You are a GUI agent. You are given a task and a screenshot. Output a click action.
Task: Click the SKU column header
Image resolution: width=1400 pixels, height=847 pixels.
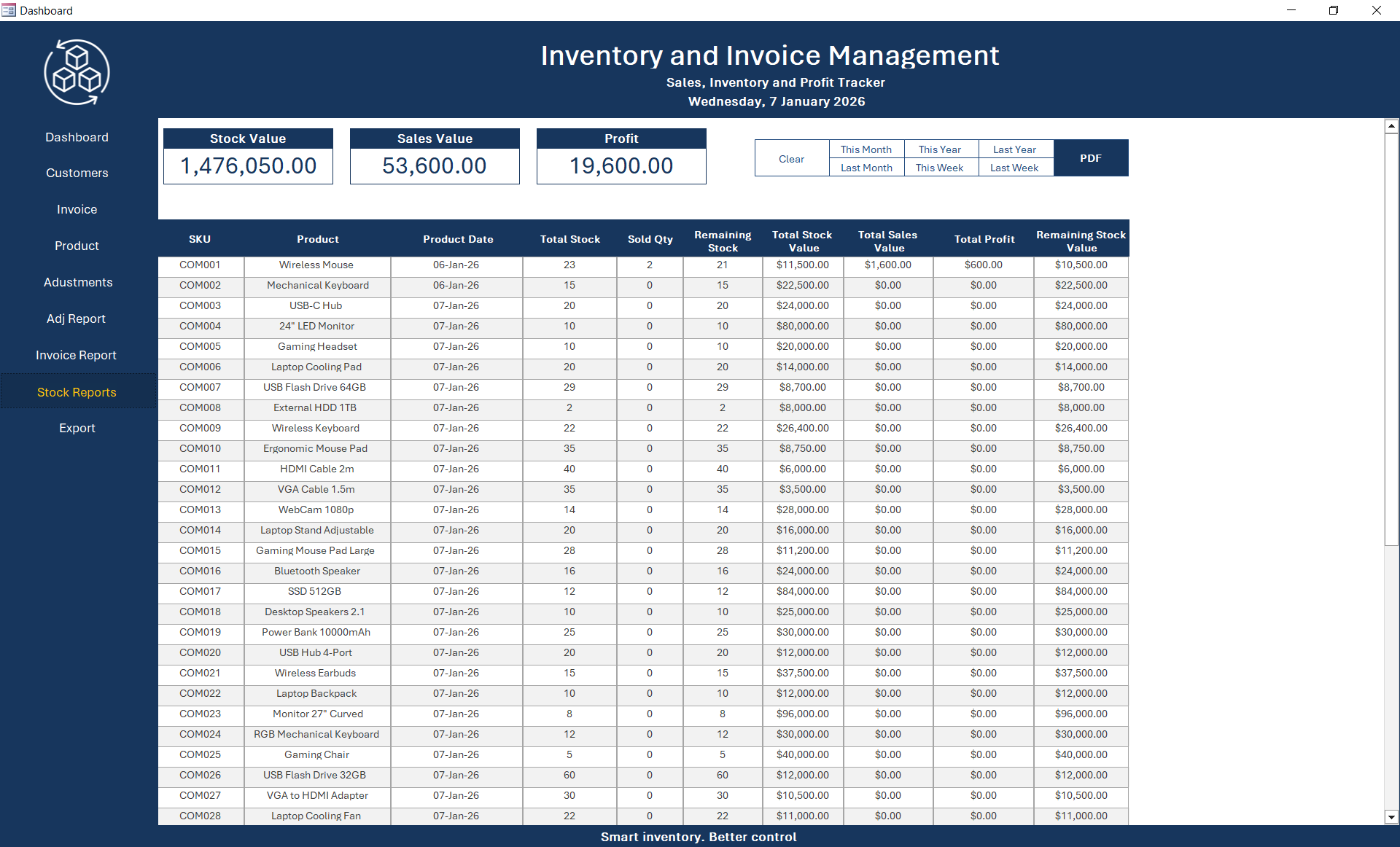point(201,239)
